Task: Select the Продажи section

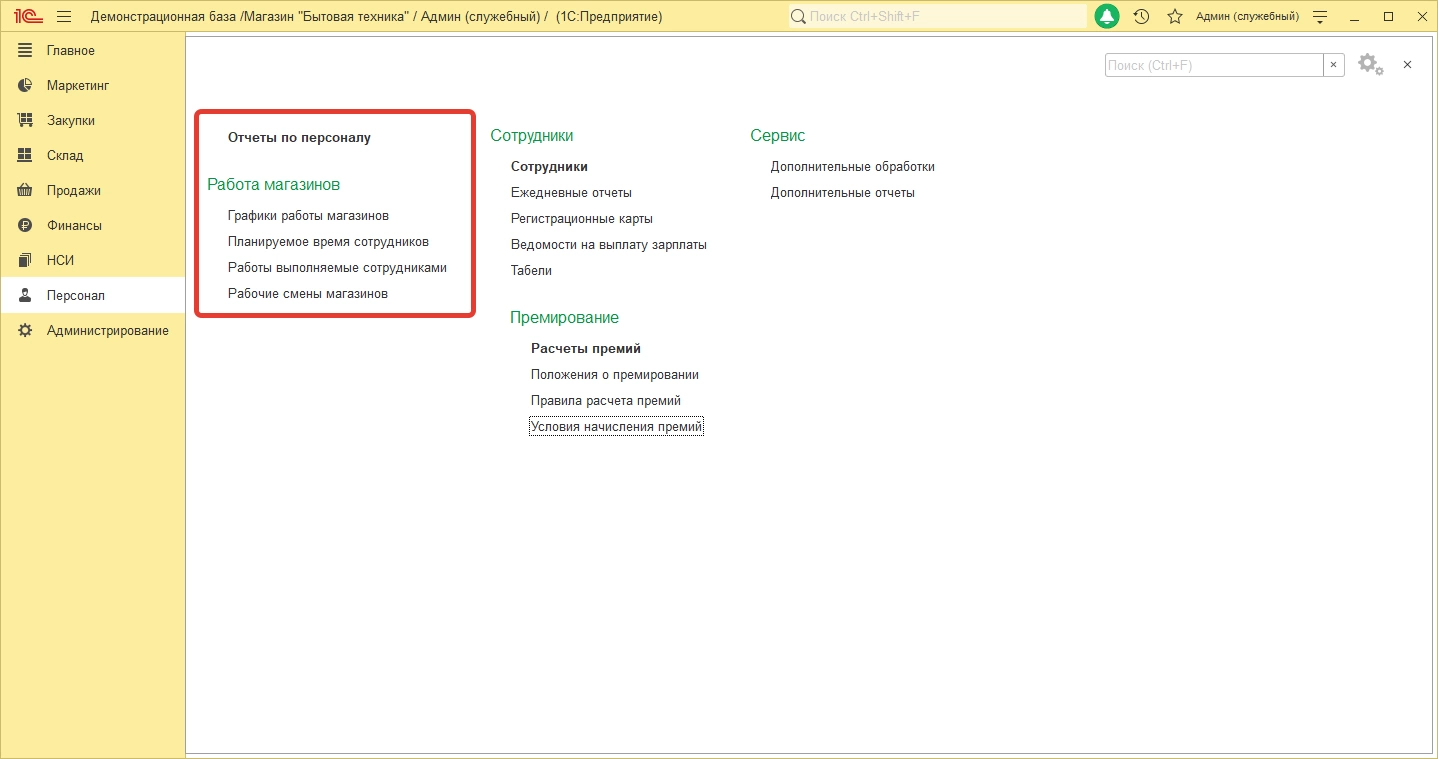Action: point(74,191)
